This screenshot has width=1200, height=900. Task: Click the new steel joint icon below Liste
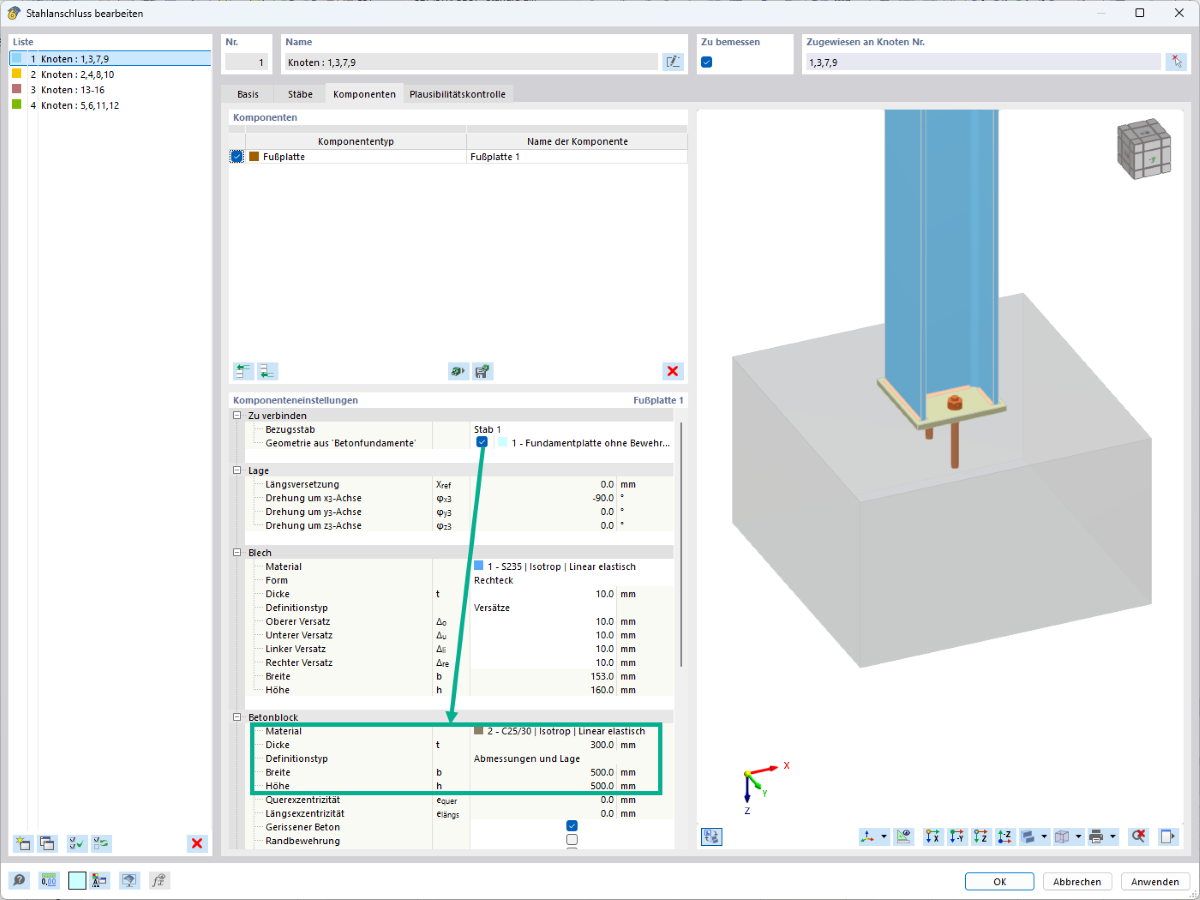[x=22, y=843]
